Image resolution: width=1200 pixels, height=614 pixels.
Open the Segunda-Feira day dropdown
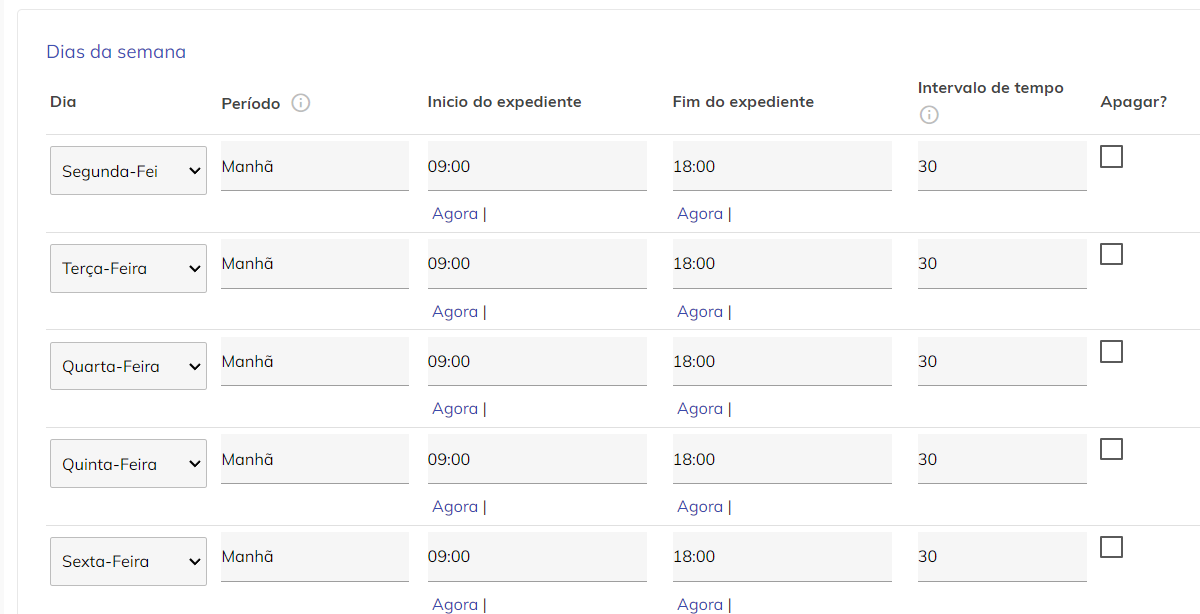coord(128,171)
